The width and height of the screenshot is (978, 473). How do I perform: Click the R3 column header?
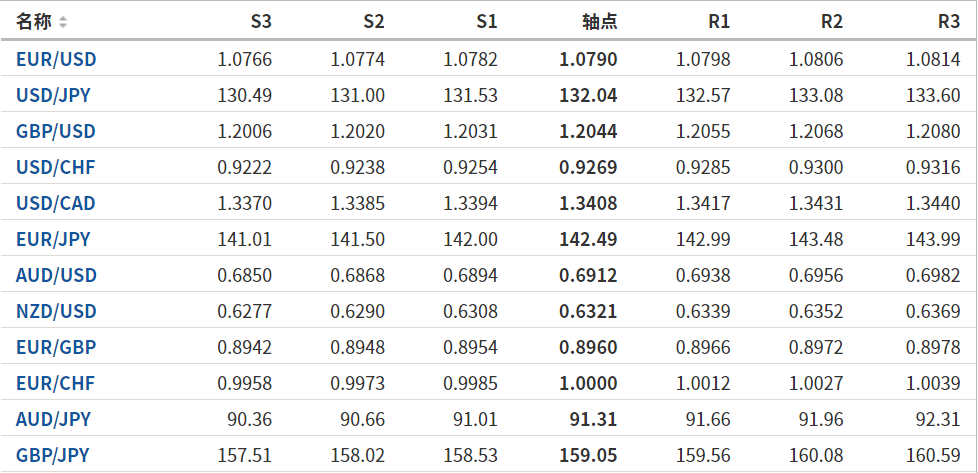point(949,21)
